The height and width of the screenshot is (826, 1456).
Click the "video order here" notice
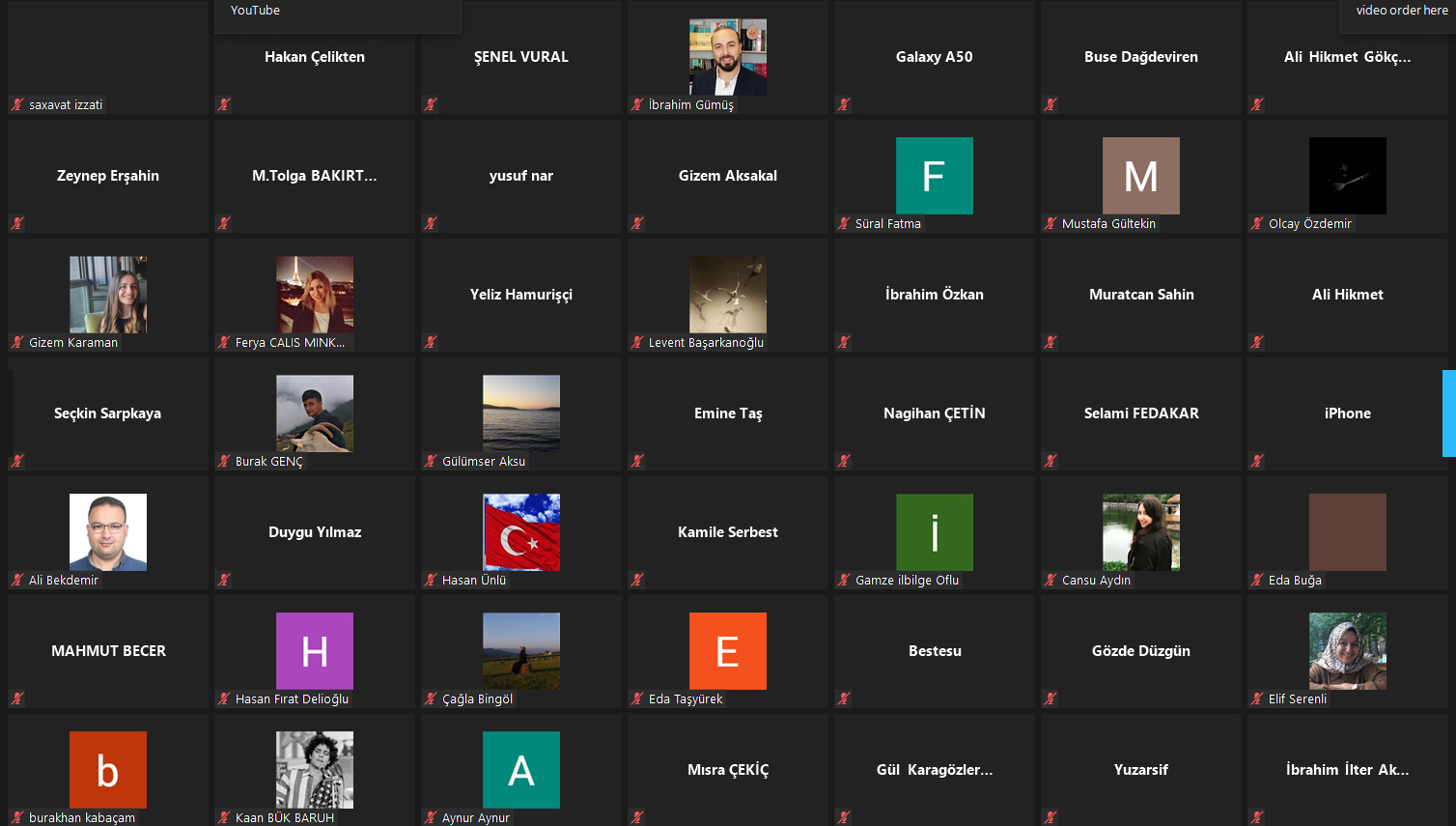point(1401,11)
